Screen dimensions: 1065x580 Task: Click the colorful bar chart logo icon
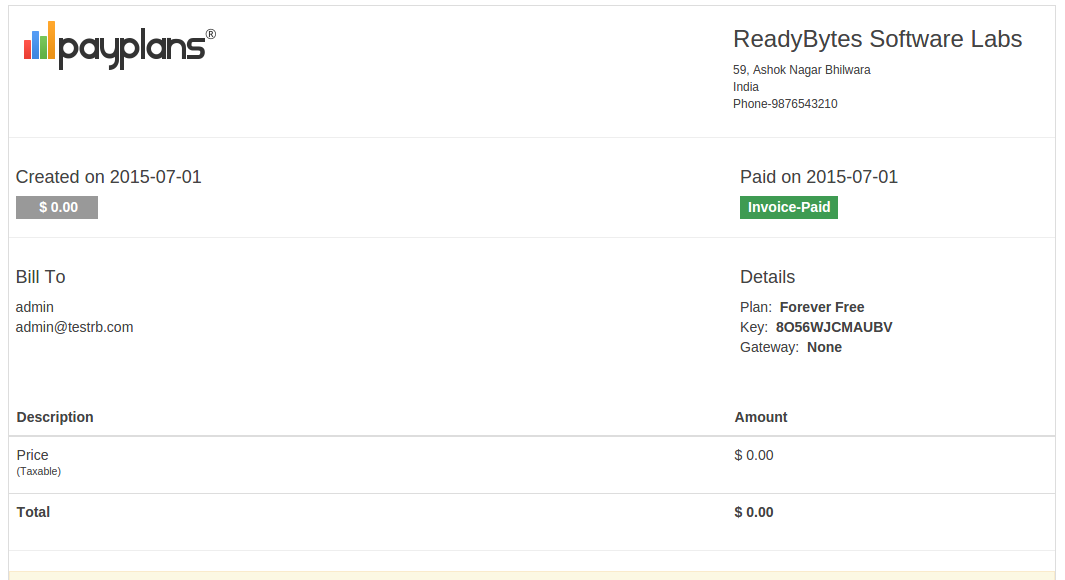coord(39,40)
